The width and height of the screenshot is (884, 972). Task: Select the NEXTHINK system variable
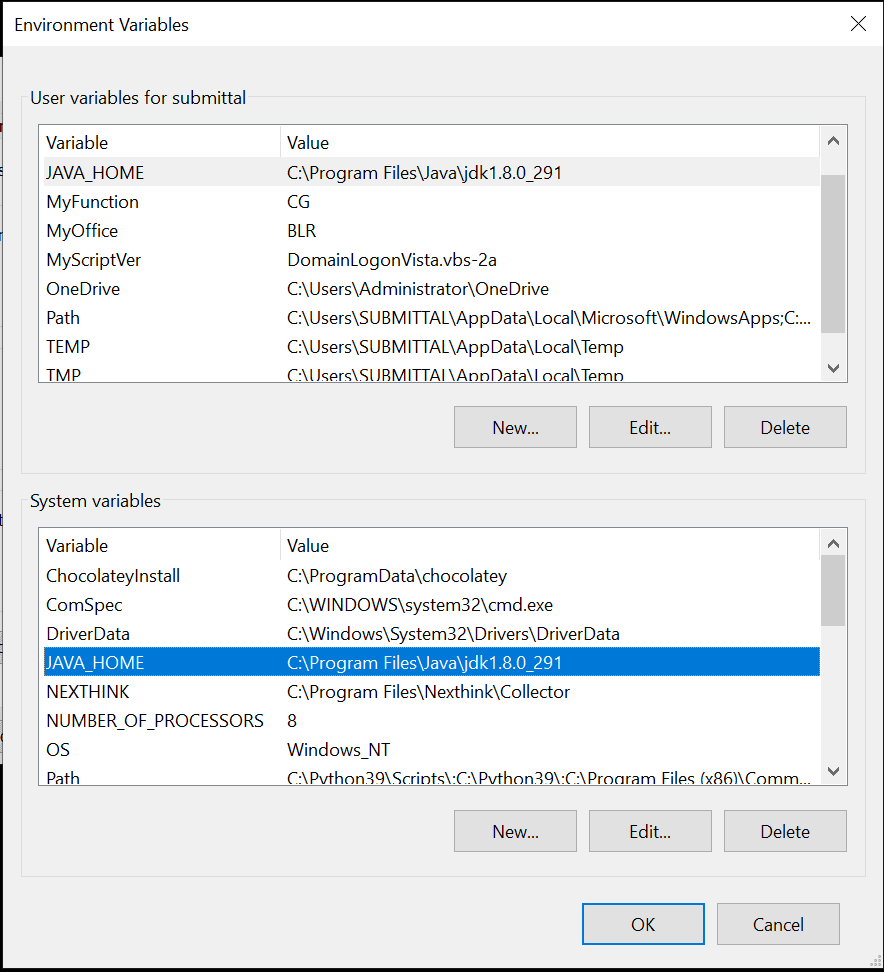point(90,691)
